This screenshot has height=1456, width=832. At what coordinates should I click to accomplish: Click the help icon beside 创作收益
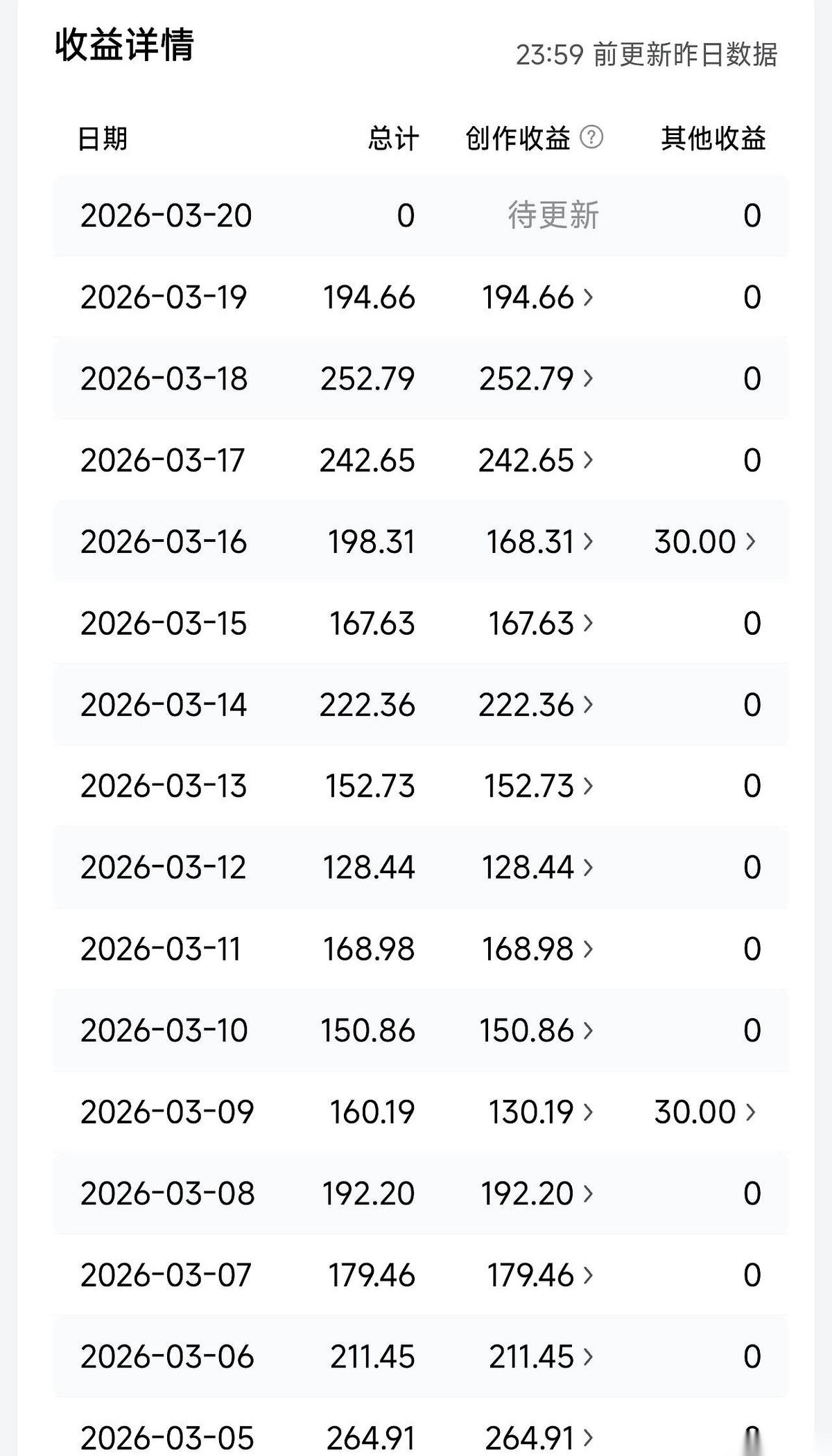pyautogui.click(x=591, y=137)
